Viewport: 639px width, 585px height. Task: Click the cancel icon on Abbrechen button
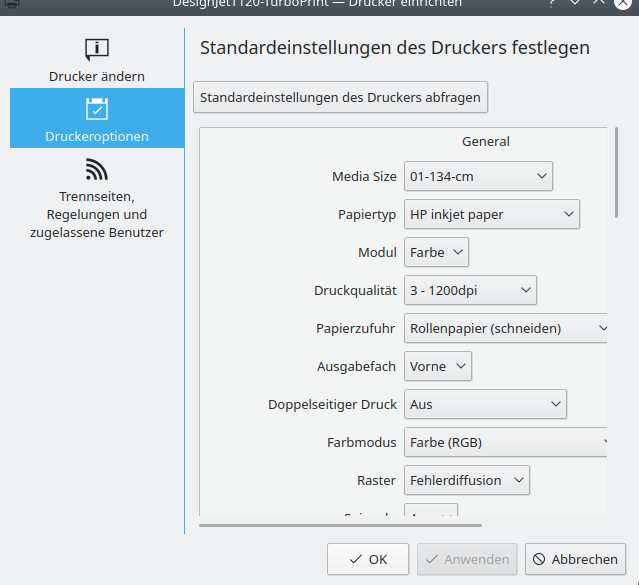538,560
